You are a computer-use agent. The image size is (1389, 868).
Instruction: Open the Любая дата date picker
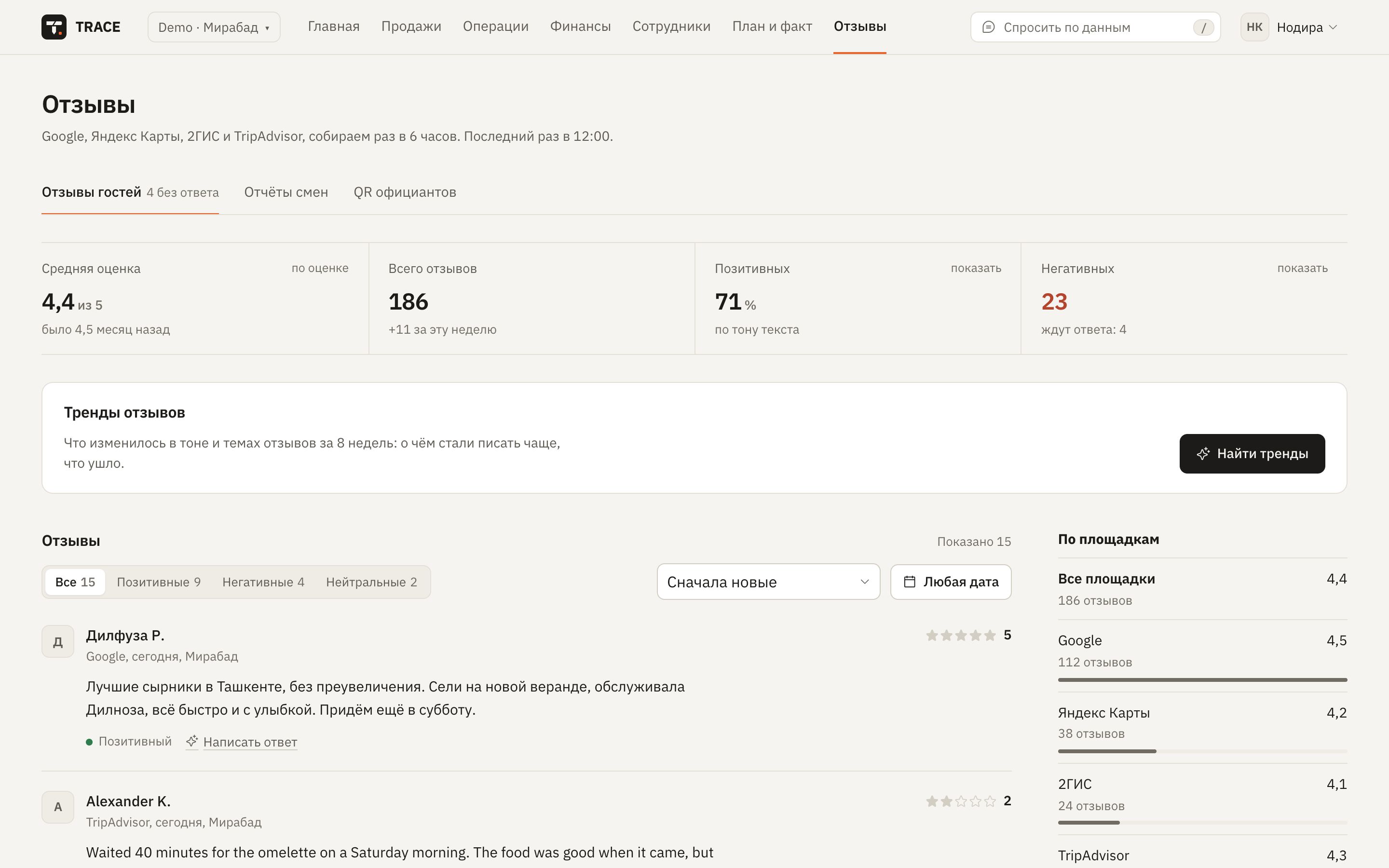click(x=951, y=582)
